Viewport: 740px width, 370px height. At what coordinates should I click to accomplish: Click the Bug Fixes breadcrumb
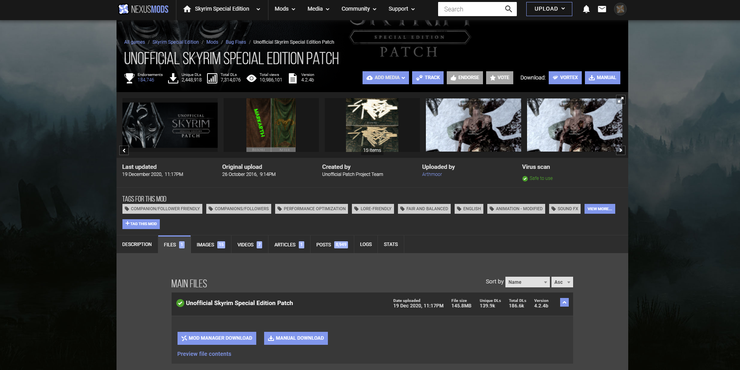click(x=235, y=42)
